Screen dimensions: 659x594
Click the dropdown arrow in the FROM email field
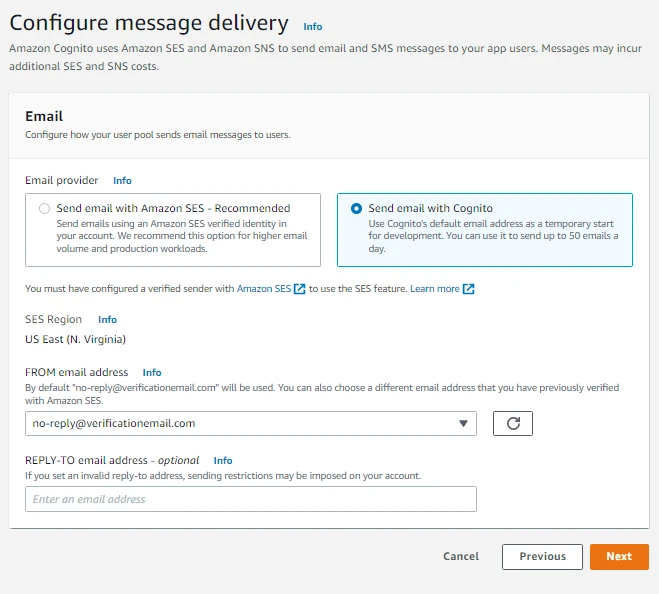click(x=463, y=423)
